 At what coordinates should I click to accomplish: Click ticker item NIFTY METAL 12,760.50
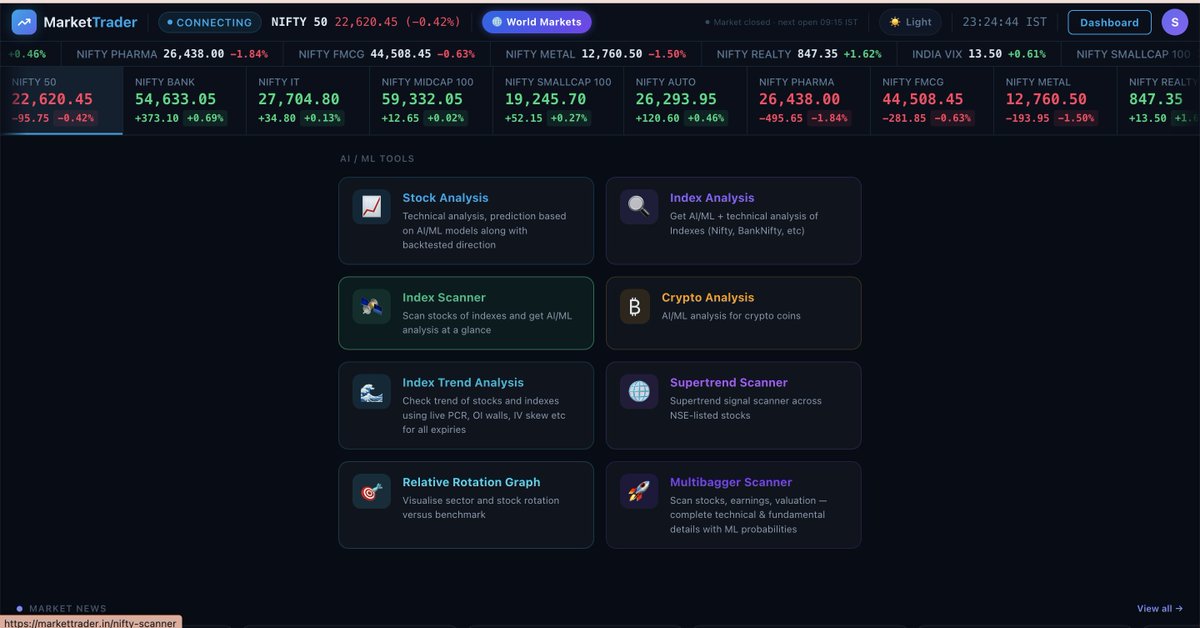tap(596, 54)
